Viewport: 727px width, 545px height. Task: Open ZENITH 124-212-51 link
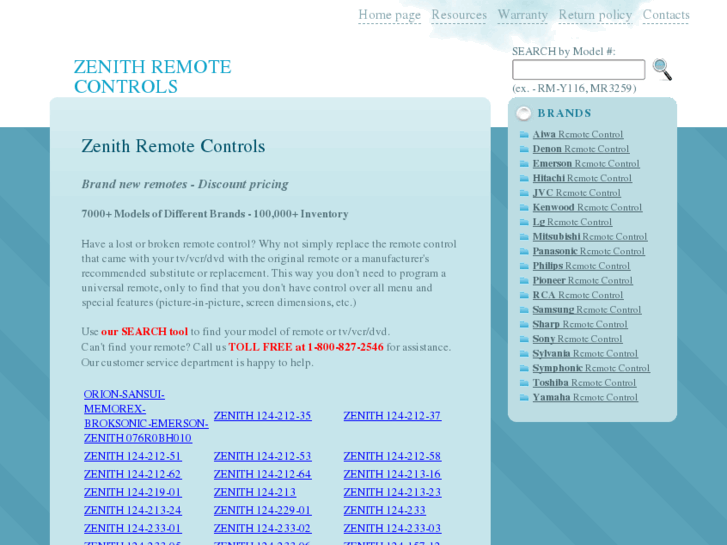click(133, 456)
